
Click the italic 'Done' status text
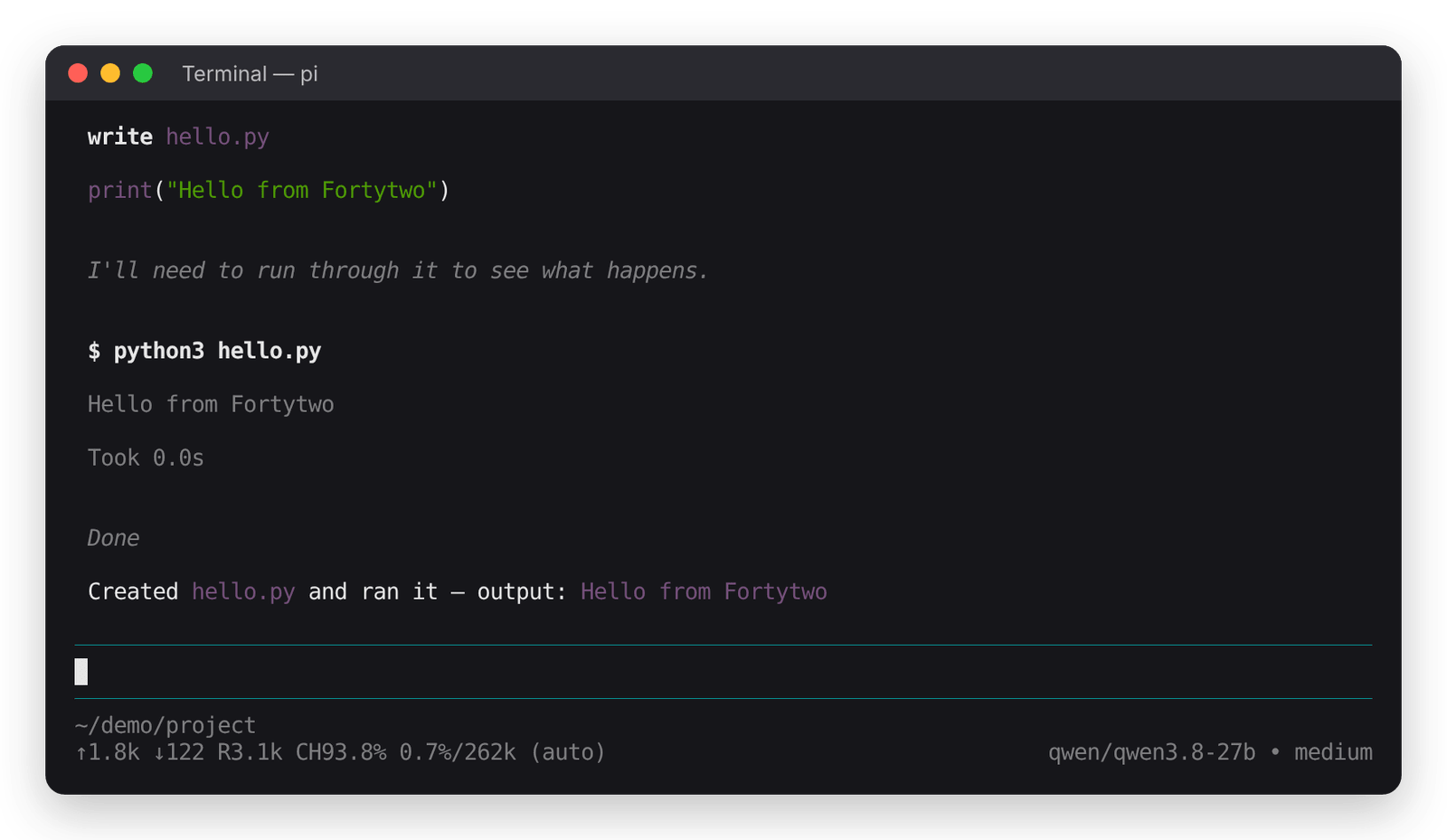113,538
